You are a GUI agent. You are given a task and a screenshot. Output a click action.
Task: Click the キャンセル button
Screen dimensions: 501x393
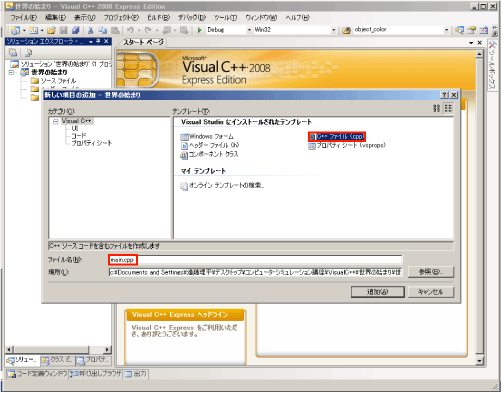coord(431,292)
